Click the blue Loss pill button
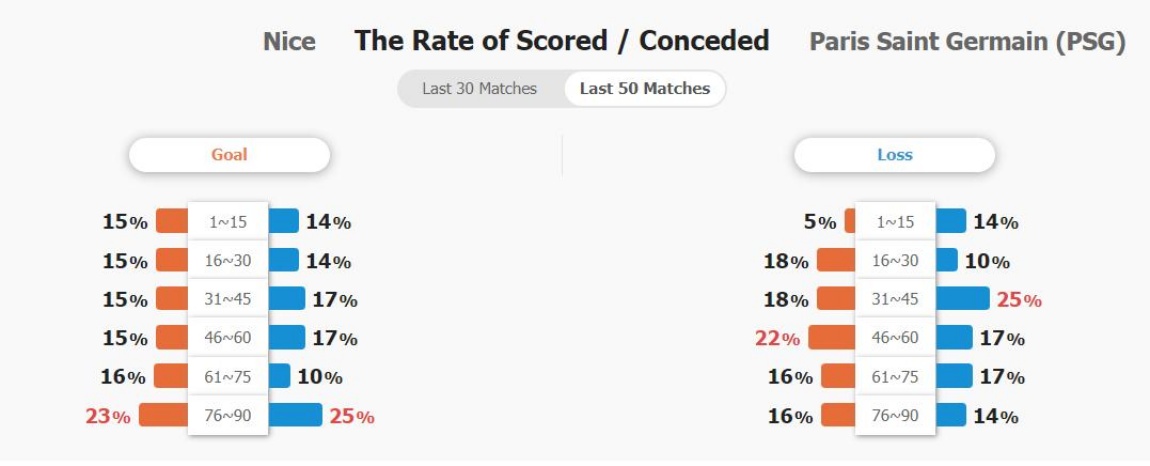 pyautogui.click(x=895, y=155)
